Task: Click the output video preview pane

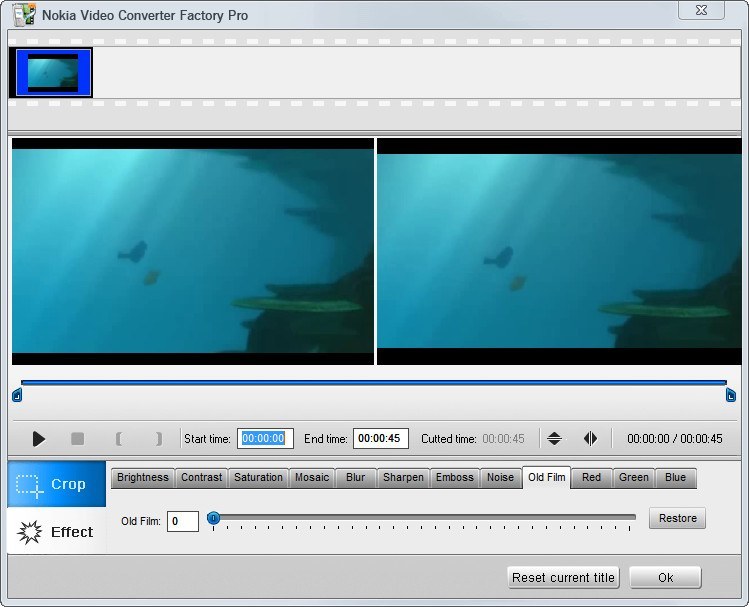Action: click(x=559, y=251)
